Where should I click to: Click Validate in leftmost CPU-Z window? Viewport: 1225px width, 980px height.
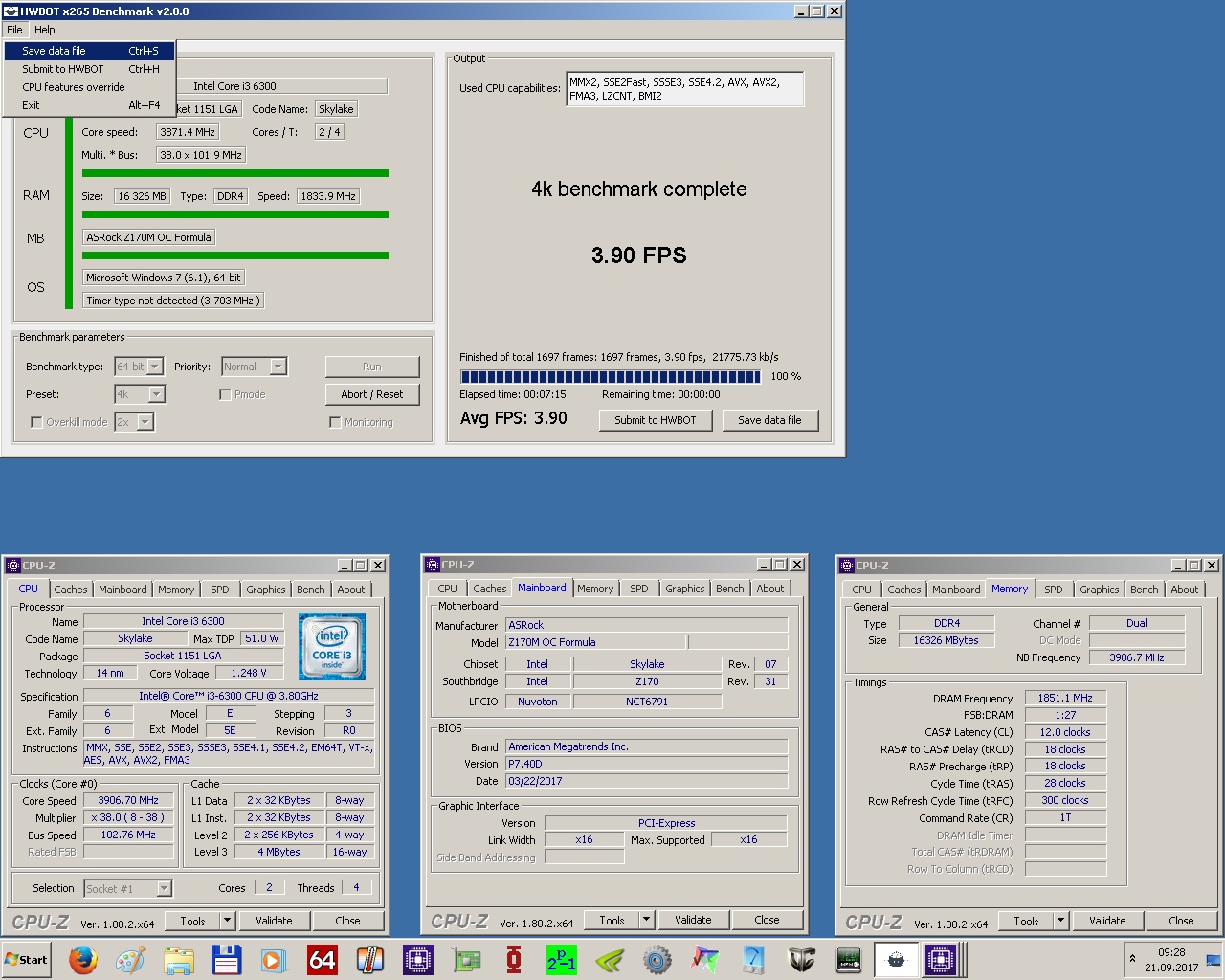pyautogui.click(x=274, y=921)
